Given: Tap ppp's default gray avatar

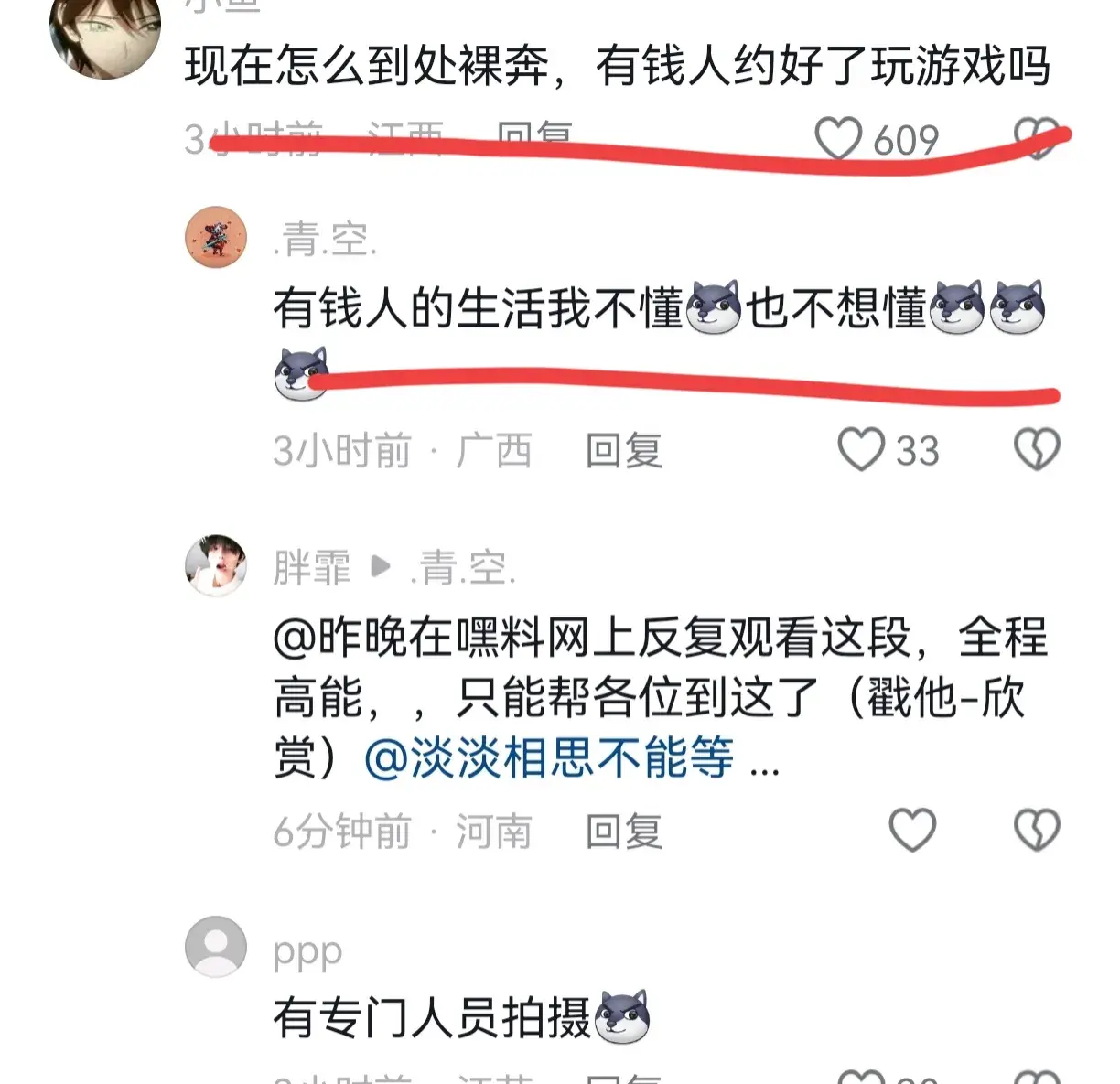Looking at the screenshot, I should tap(216, 947).
